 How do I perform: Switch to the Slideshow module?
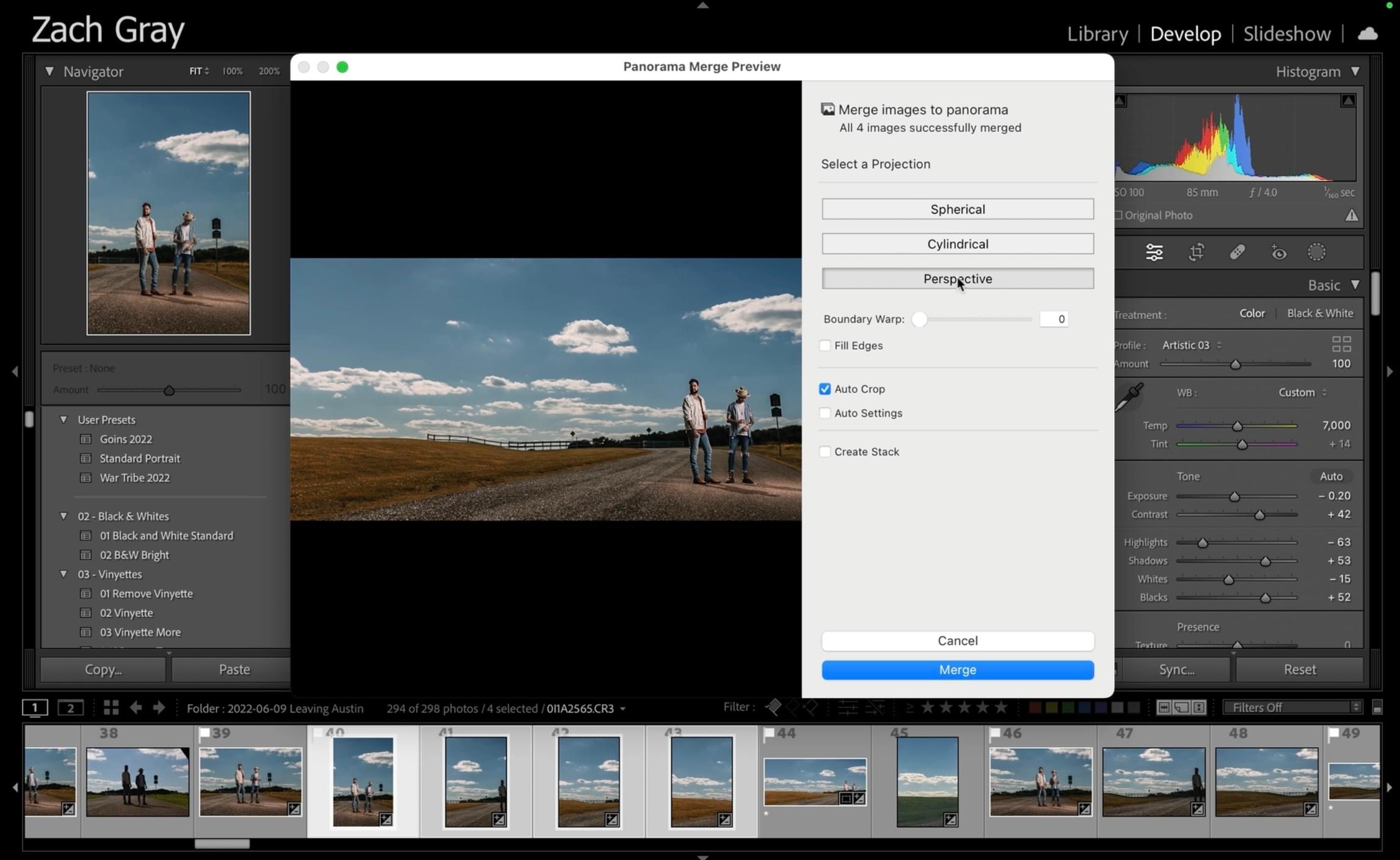click(1286, 34)
